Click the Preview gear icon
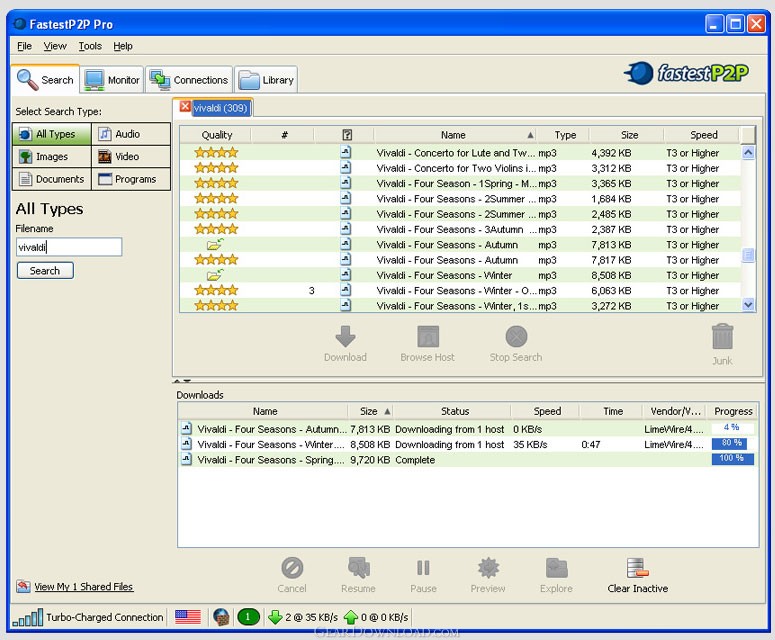This screenshot has width=775, height=640. pyautogui.click(x=488, y=568)
